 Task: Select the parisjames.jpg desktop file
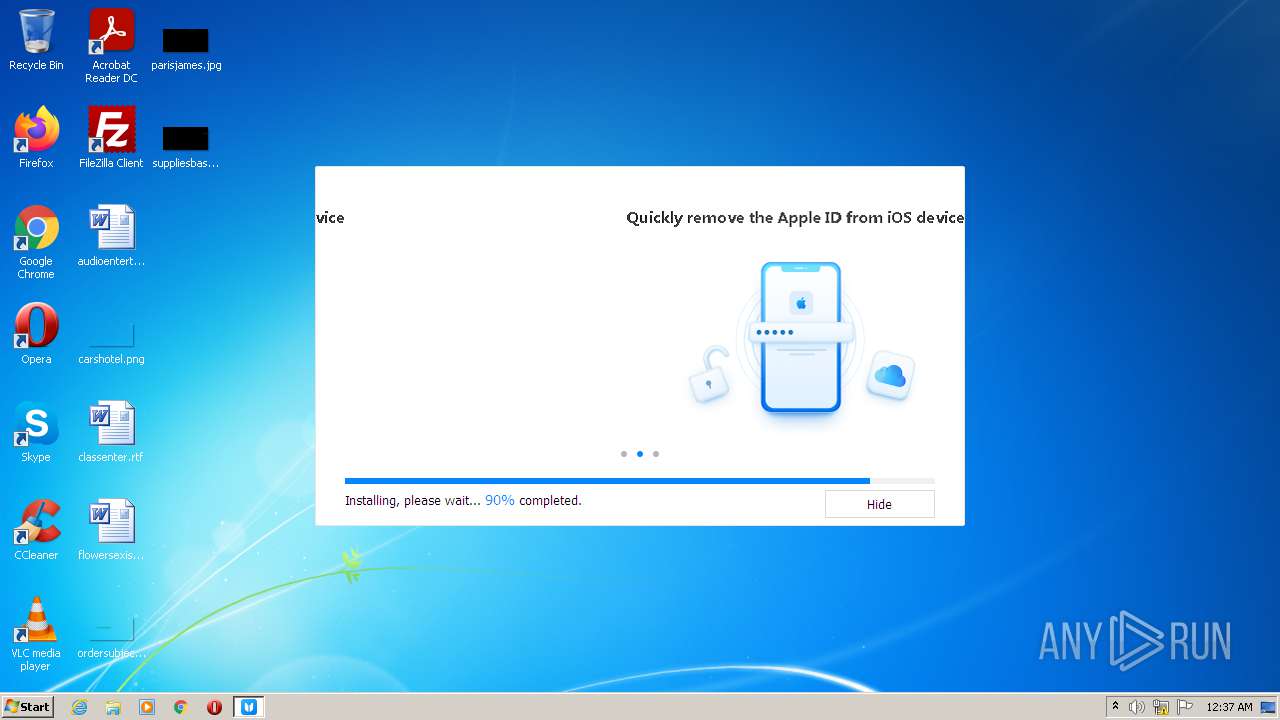point(186,46)
